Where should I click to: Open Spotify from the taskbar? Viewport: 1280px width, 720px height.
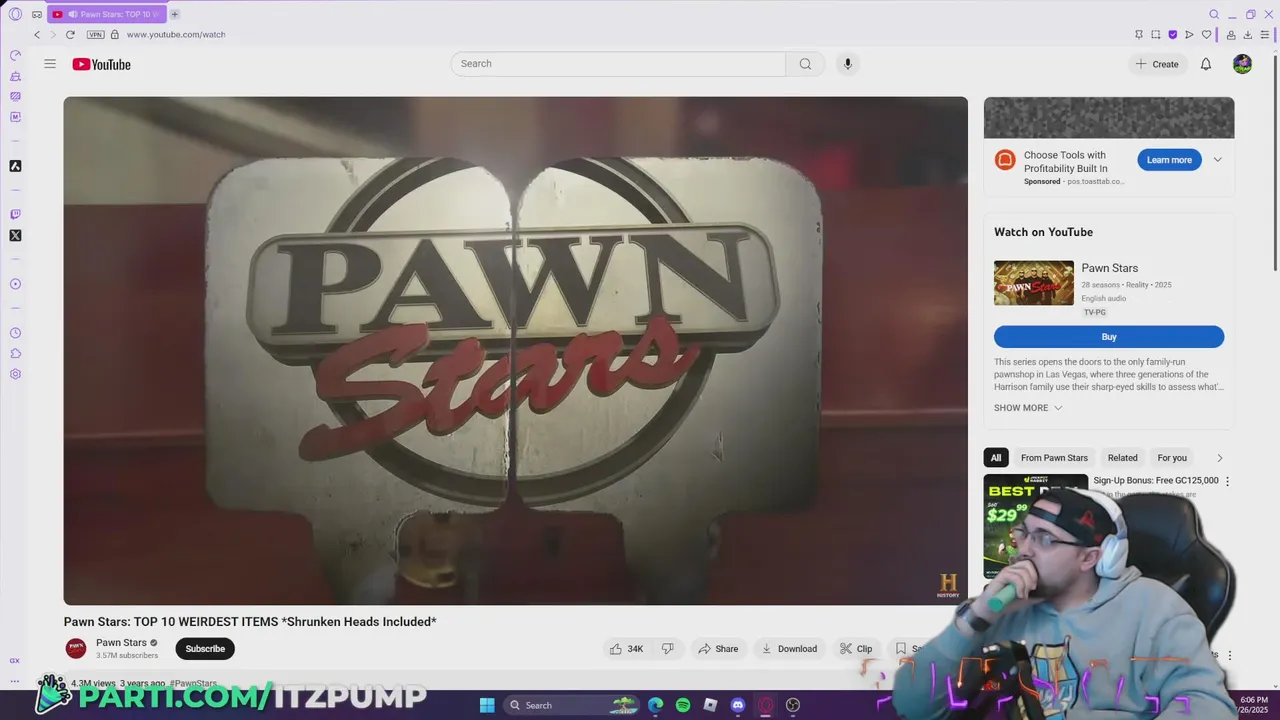(683, 705)
